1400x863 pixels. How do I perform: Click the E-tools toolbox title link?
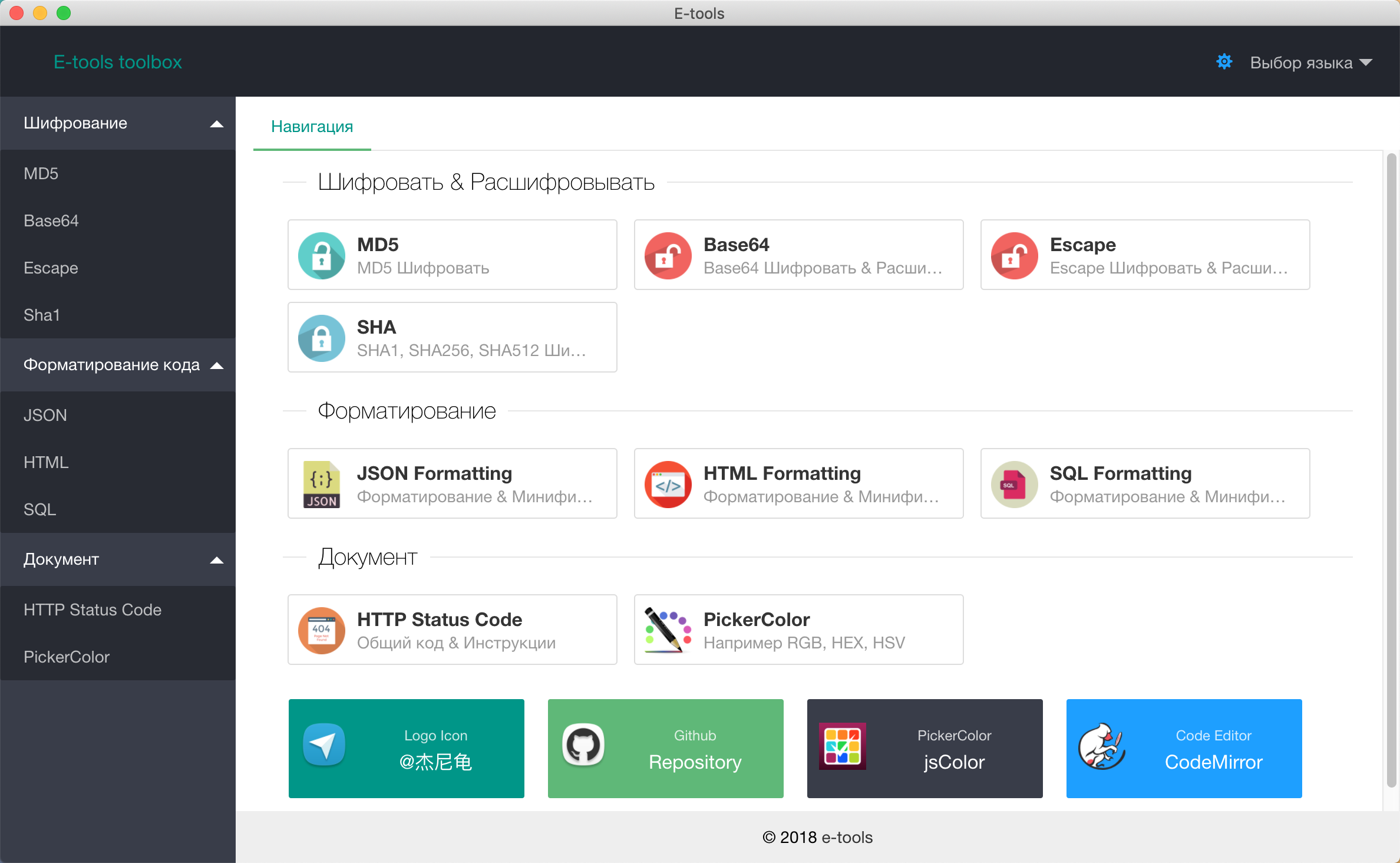click(117, 62)
